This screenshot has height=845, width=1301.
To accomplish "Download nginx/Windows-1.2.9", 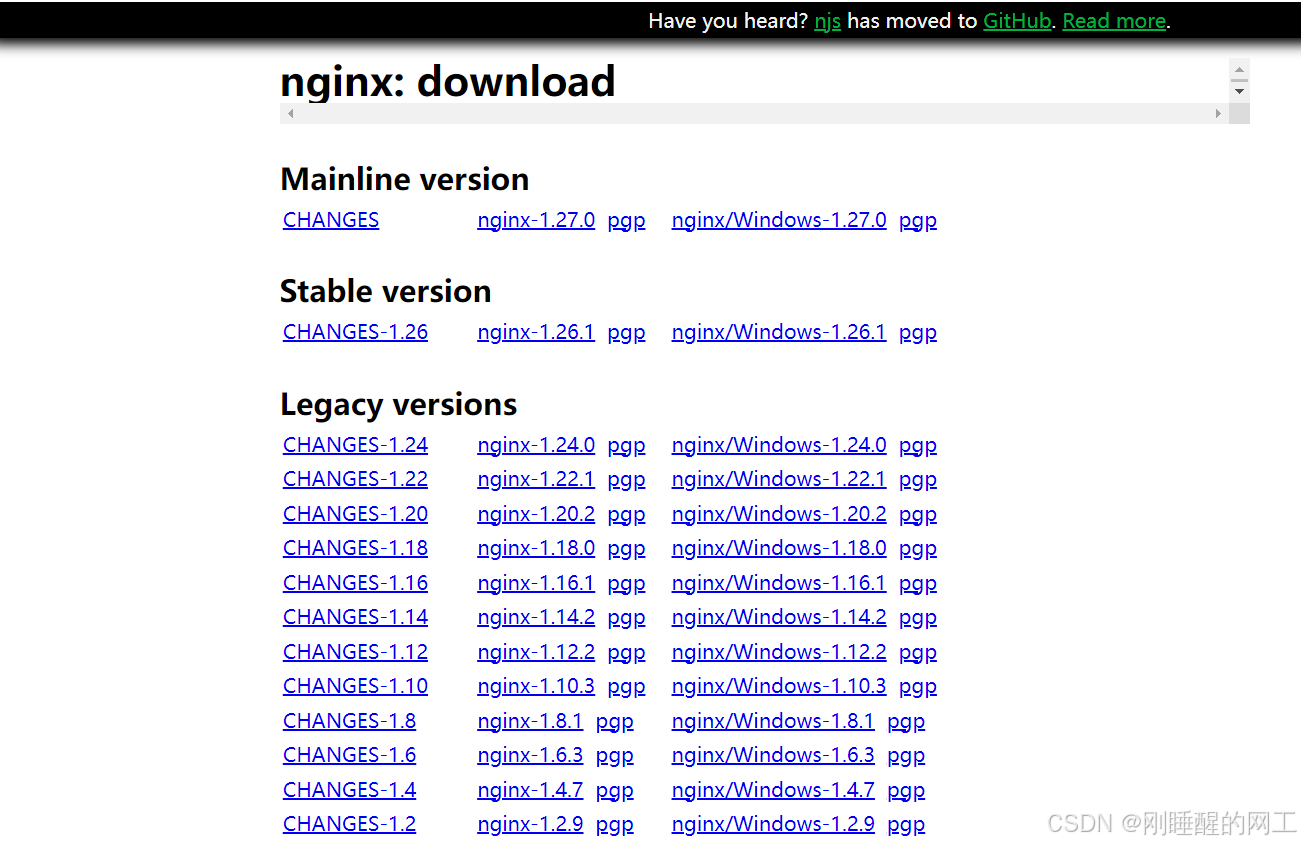I will point(773,824).
